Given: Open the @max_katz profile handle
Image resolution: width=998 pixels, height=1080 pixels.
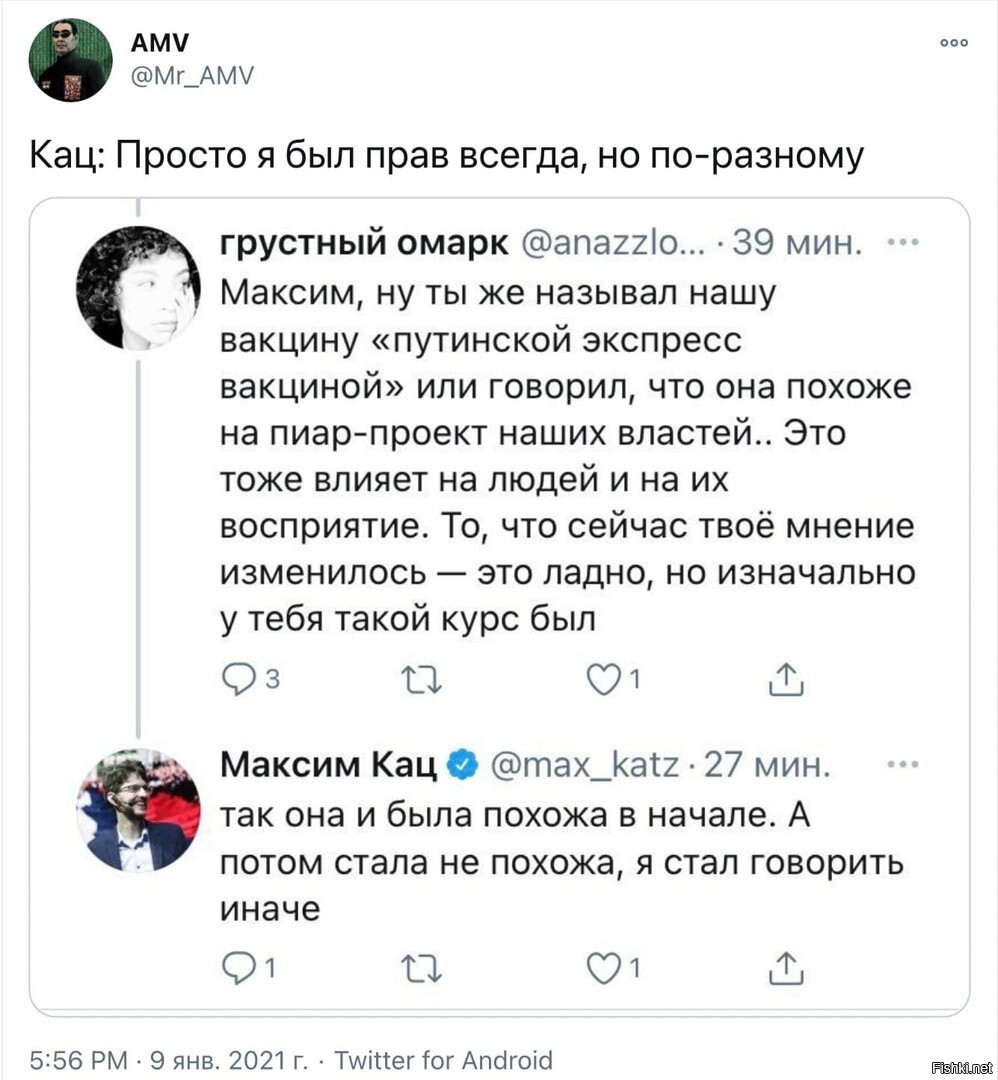Looking at the screenshot, I should pos(585,765).
